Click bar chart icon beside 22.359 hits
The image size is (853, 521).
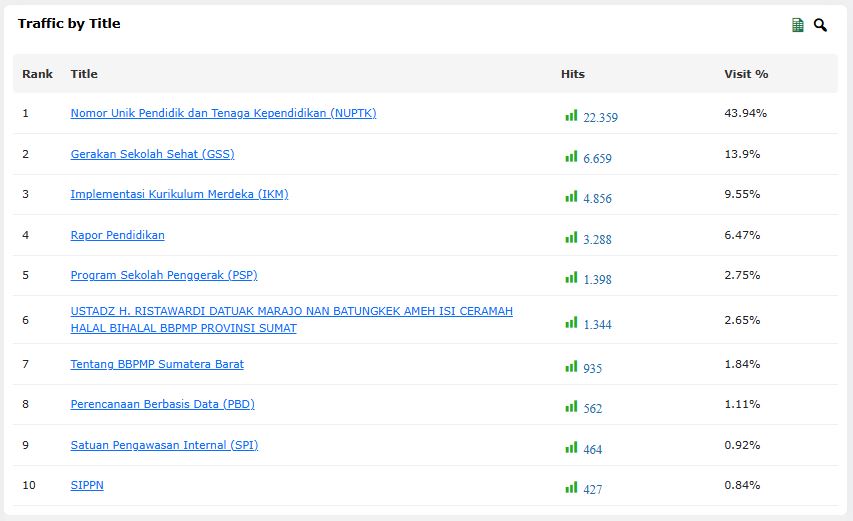click(x=571, y=116)
